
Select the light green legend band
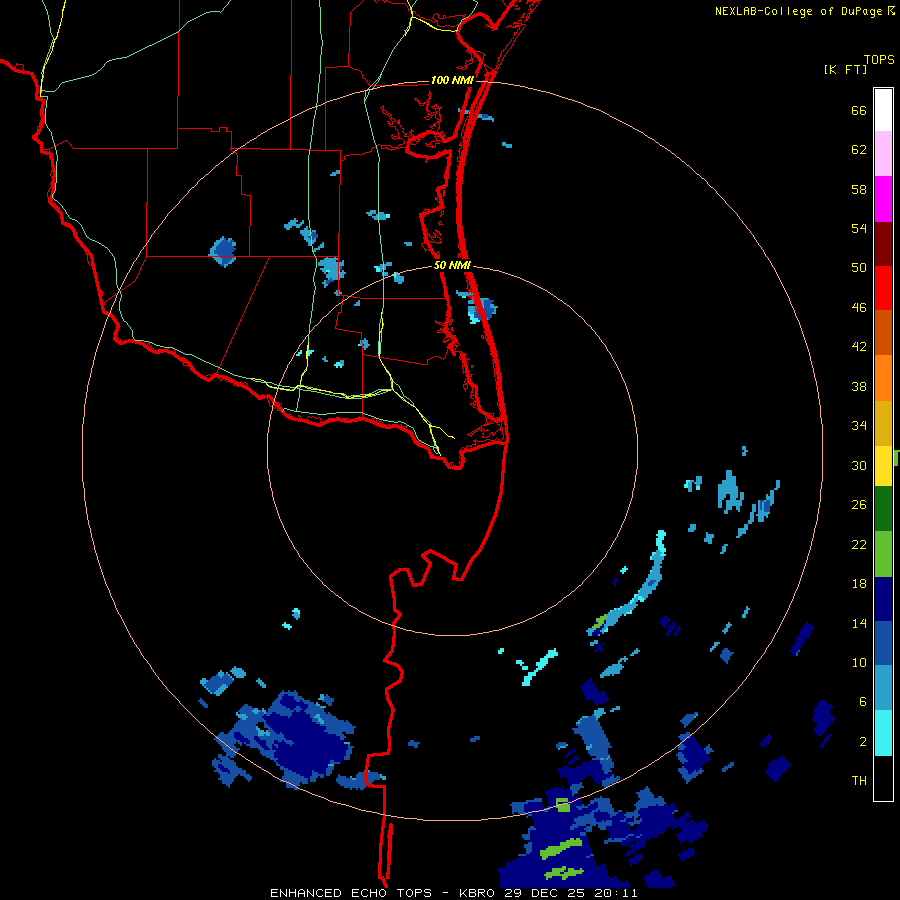point(883,554)
